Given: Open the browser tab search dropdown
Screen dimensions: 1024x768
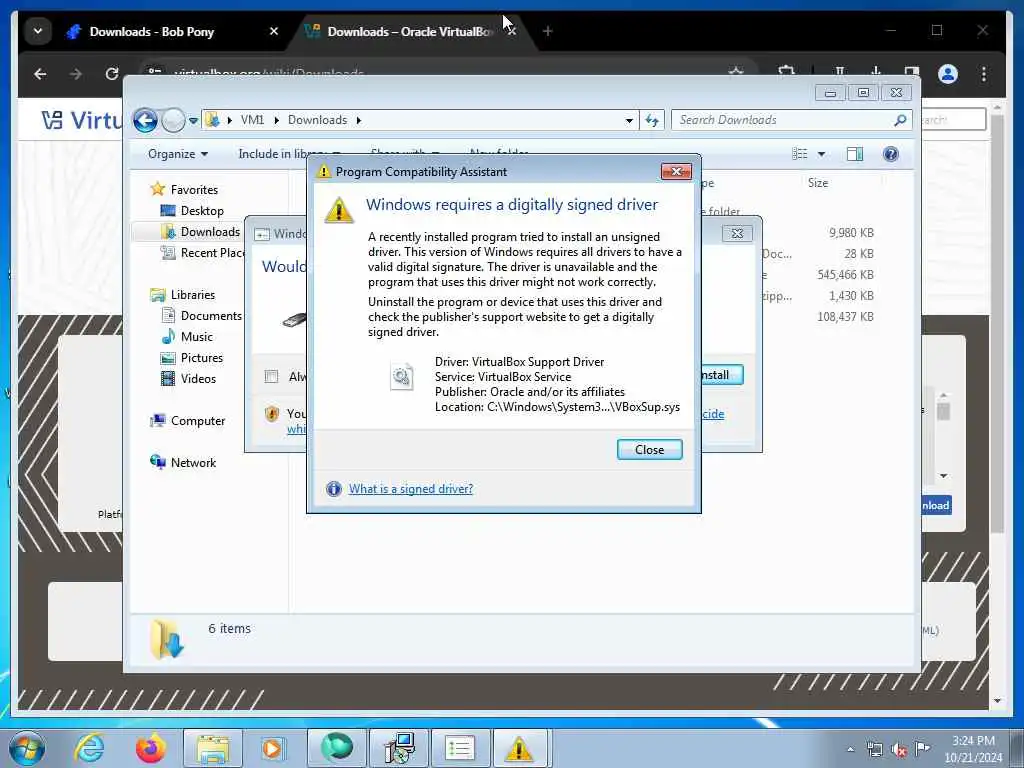Looking at the screenshot, I should 38,31.
